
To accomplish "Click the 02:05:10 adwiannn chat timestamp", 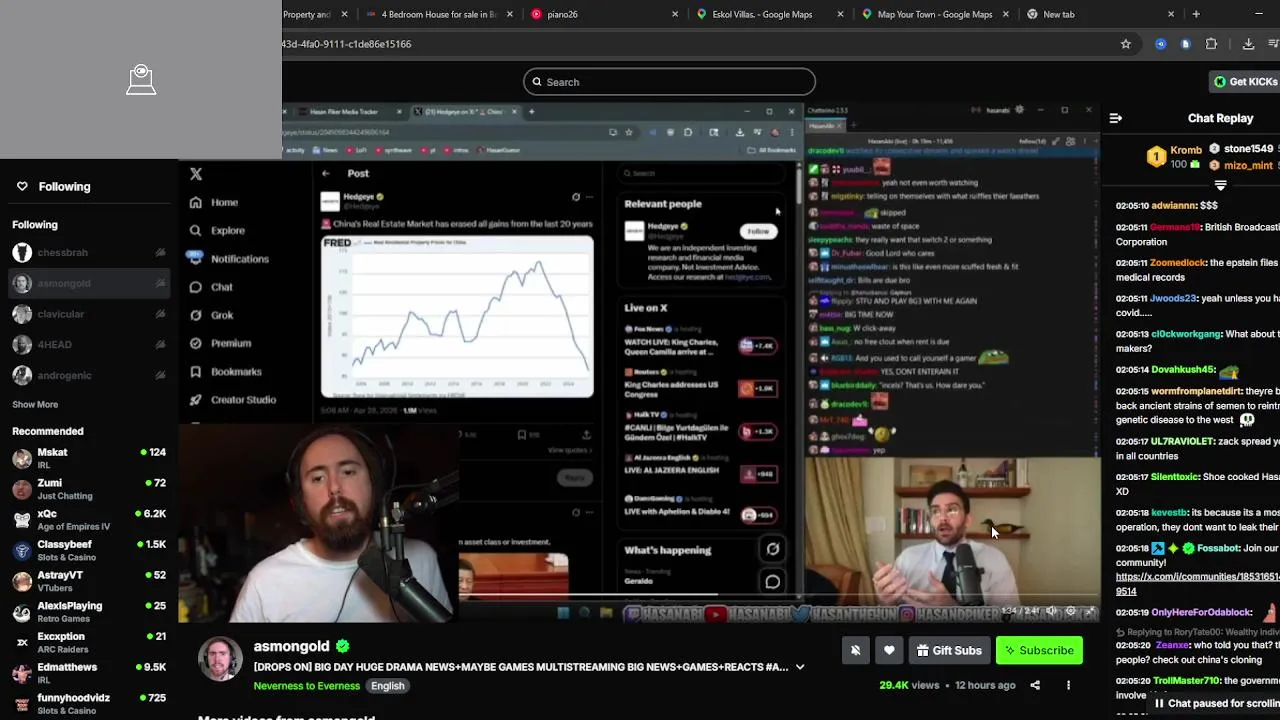I will coord(1132,205).
